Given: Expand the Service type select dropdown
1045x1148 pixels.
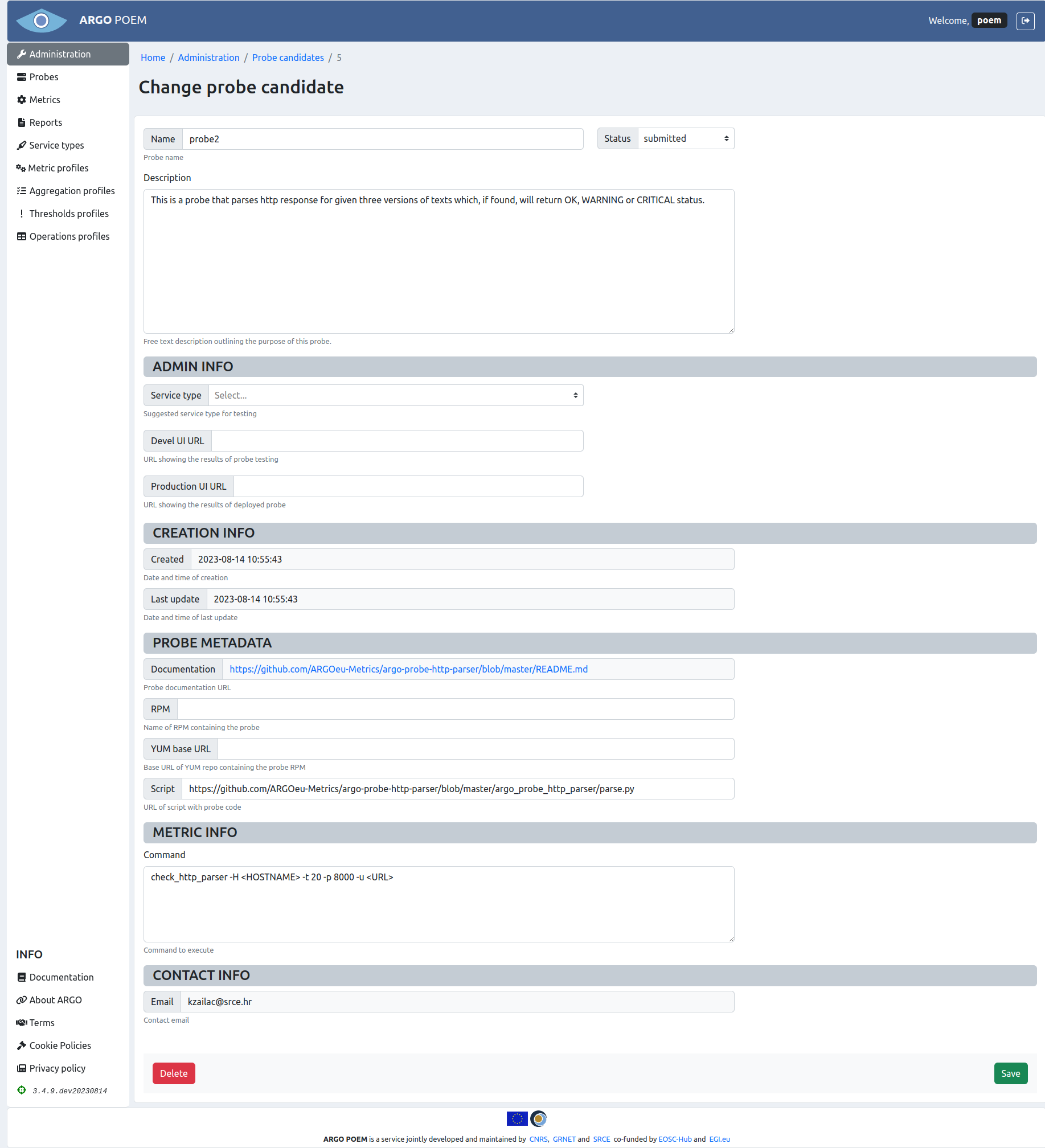Looking at the screenshot, I should (x=396, y=395).
